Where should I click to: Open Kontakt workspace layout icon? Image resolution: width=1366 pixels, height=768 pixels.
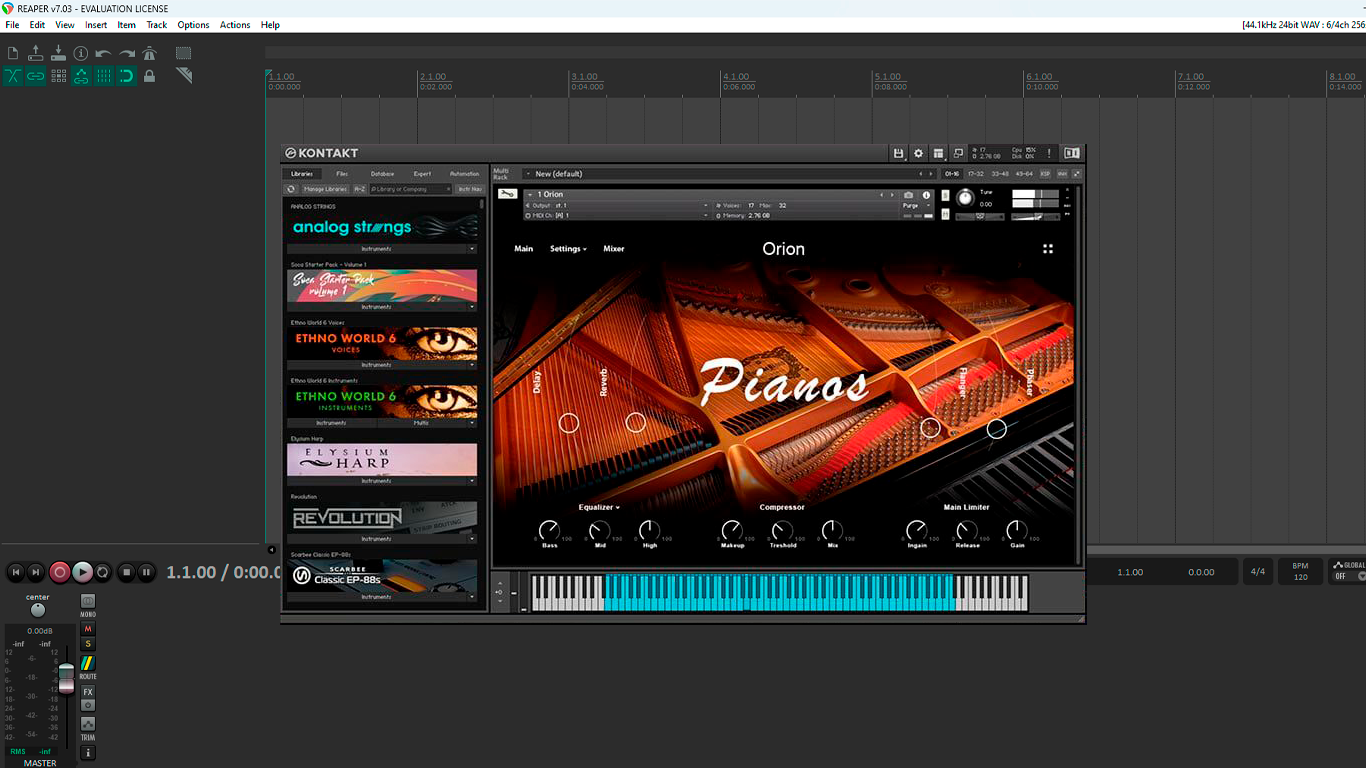pyautogui.click(x=938, y=153)
